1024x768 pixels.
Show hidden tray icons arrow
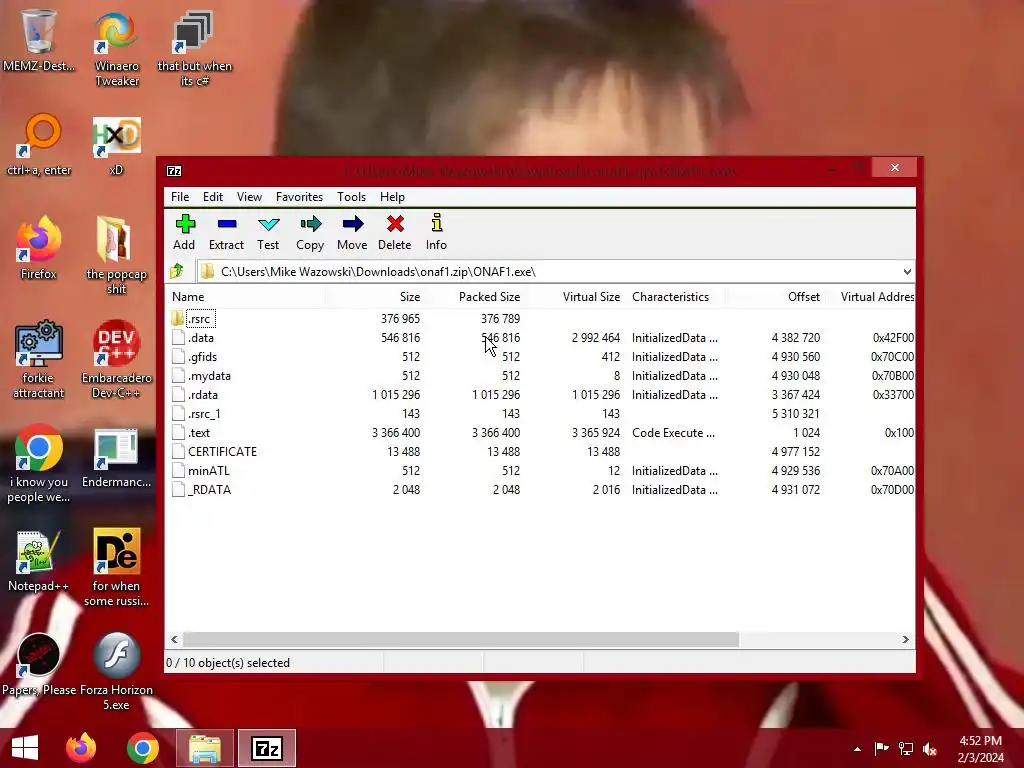[x=857, y=749]
